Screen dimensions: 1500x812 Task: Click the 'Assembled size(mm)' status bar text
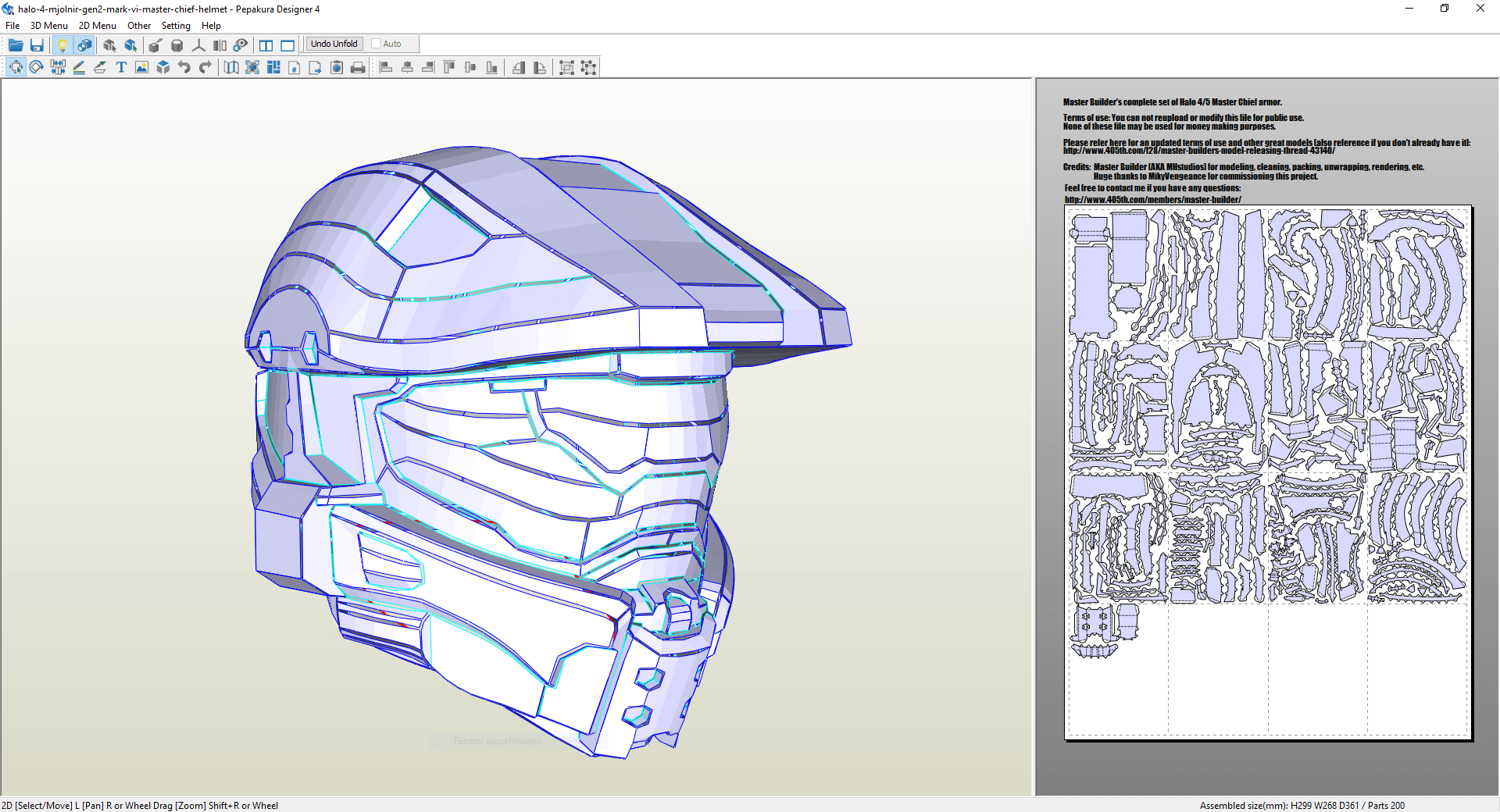tap(1302, 805)
